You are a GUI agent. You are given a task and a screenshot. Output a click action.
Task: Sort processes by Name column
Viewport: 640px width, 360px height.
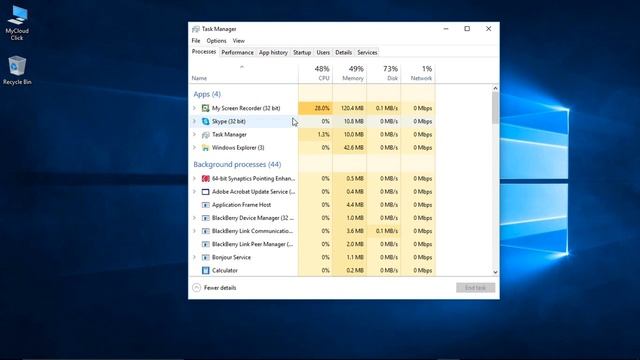(244, 73)
